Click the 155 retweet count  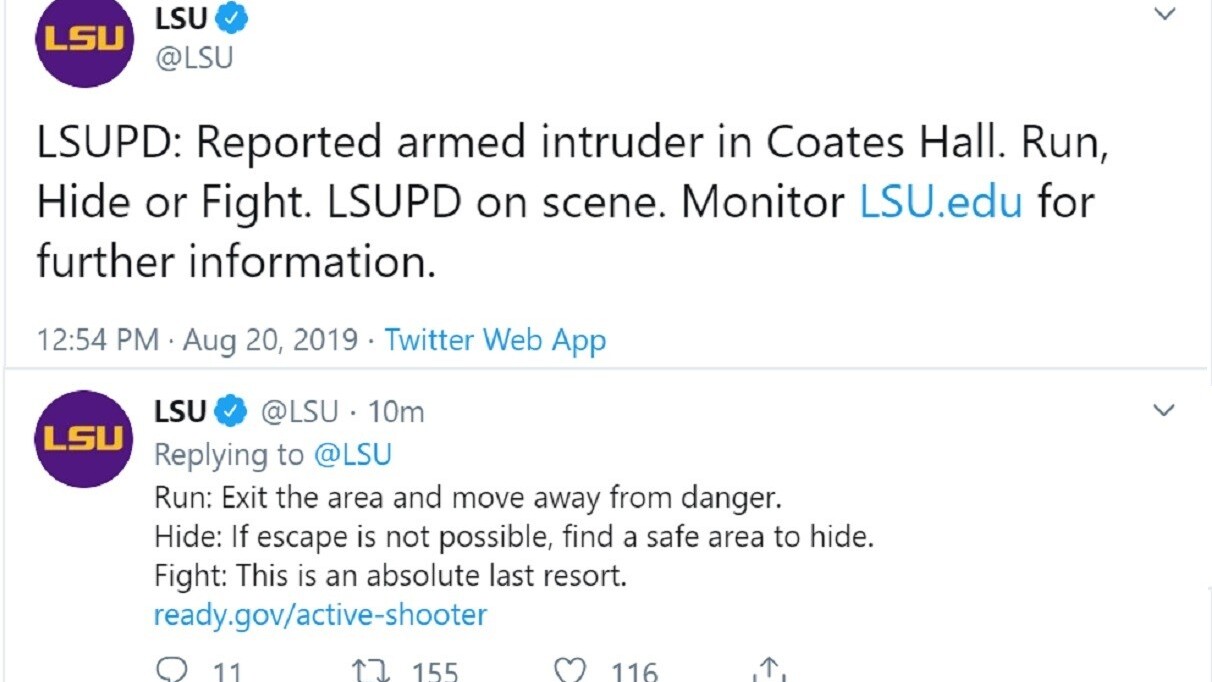click(x=435, y=671)
